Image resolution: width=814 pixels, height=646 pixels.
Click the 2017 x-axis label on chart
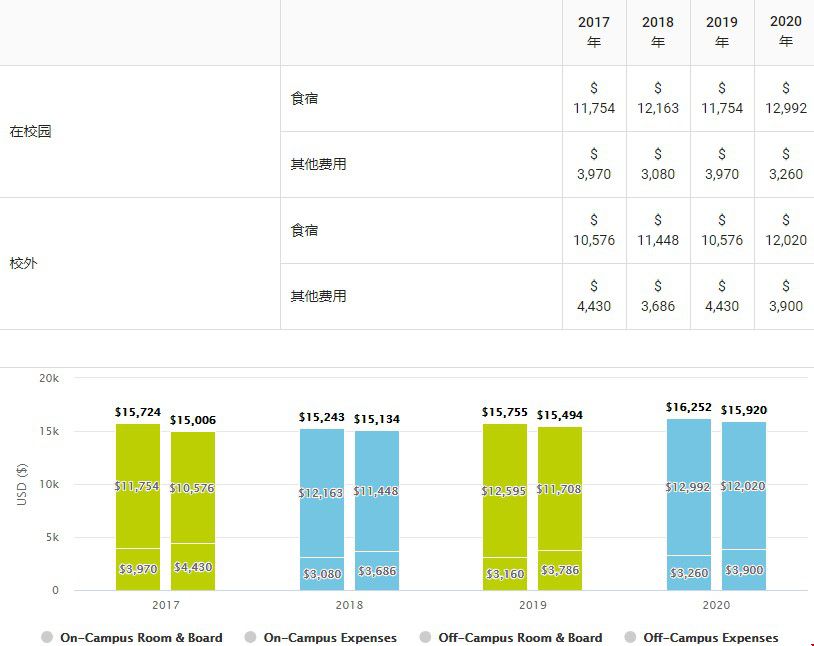pyautogui.click(x=166, y=604)
